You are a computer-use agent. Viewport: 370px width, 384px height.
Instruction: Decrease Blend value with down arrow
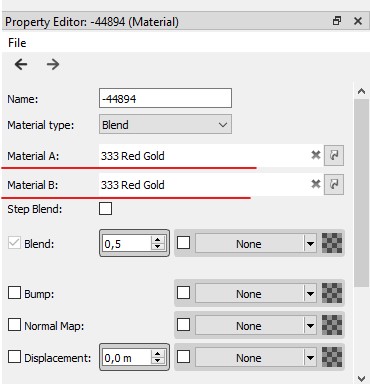[158, 247]
